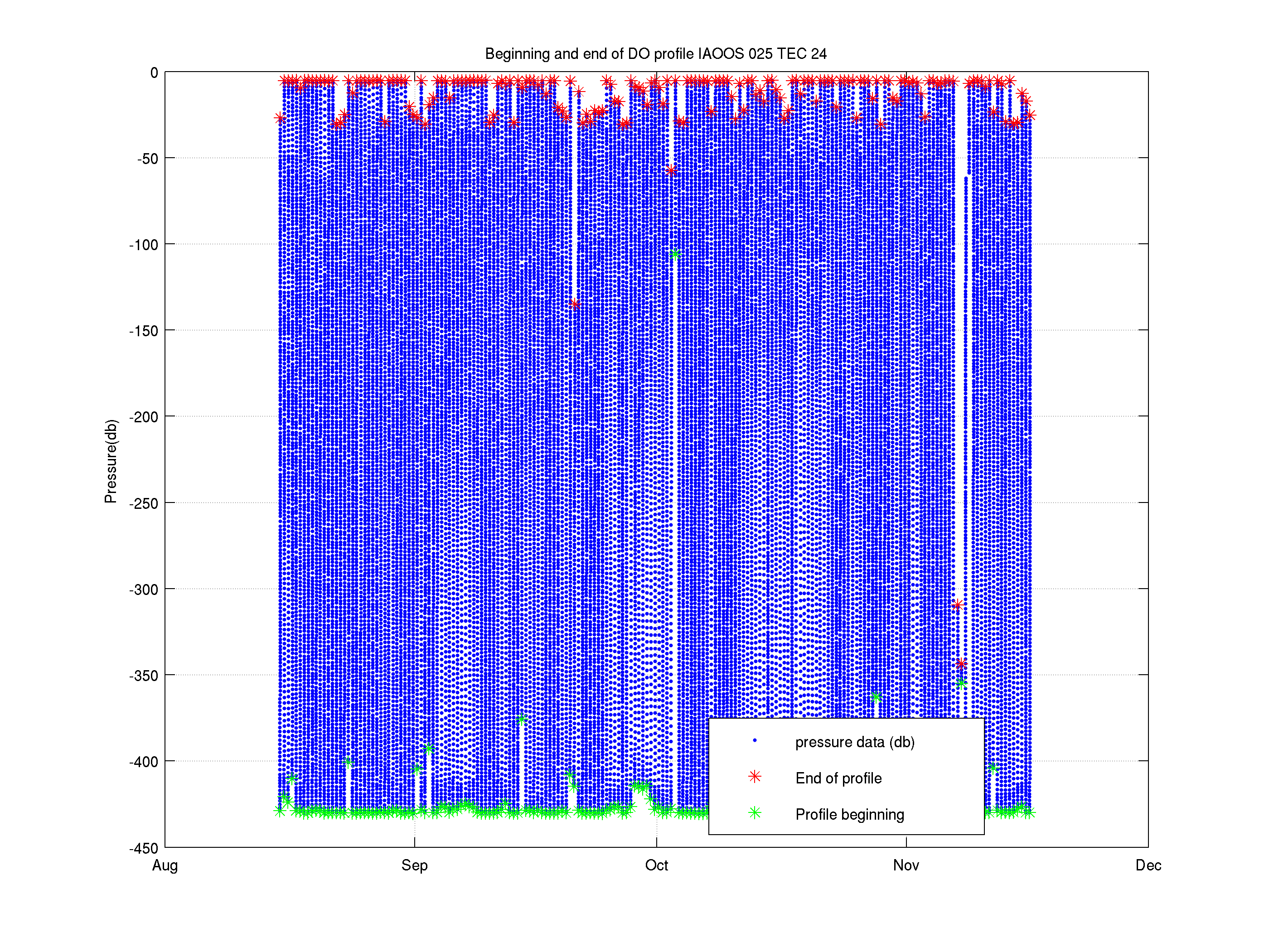The image size is (1269, 952).
Task: Click the -200 y-axis tick label
Action: click(x=143, y=417)
